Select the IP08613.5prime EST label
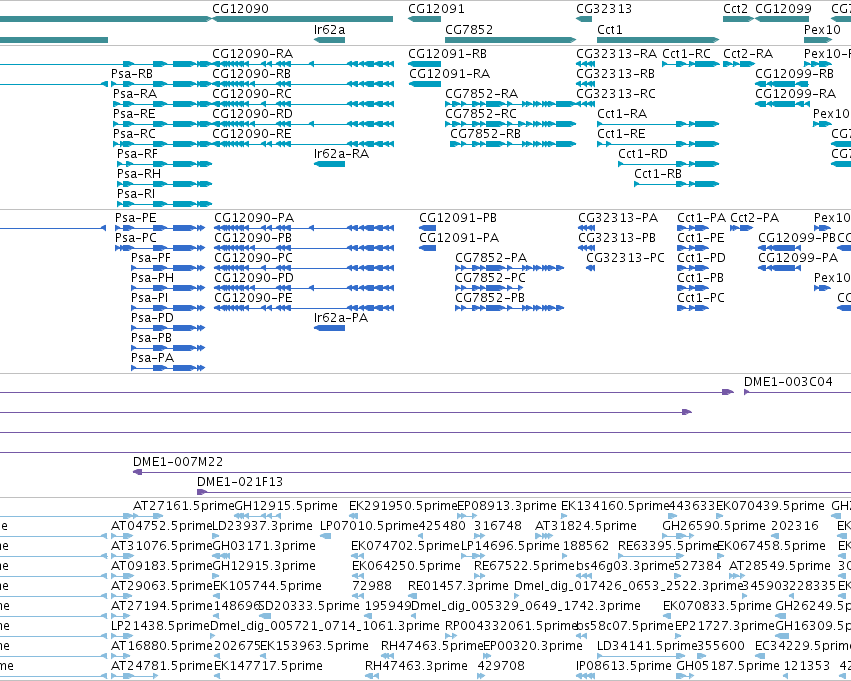 (624, 666)
